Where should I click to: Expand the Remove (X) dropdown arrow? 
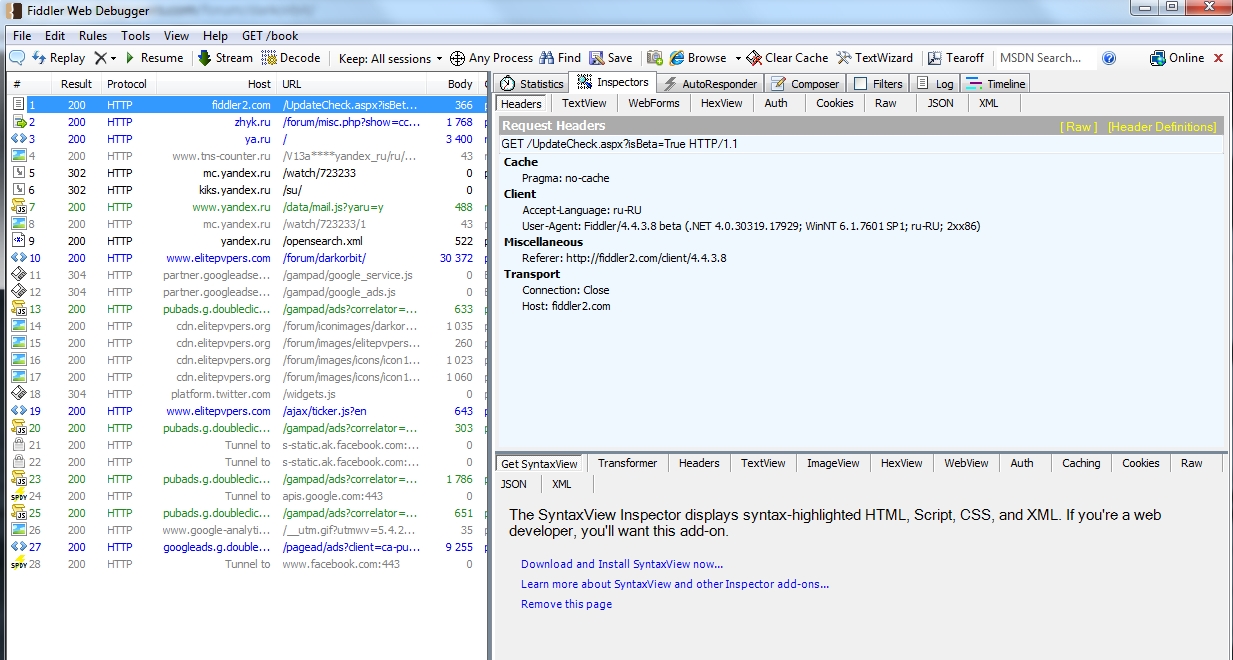pyautogui.click(x=113, y=59)
